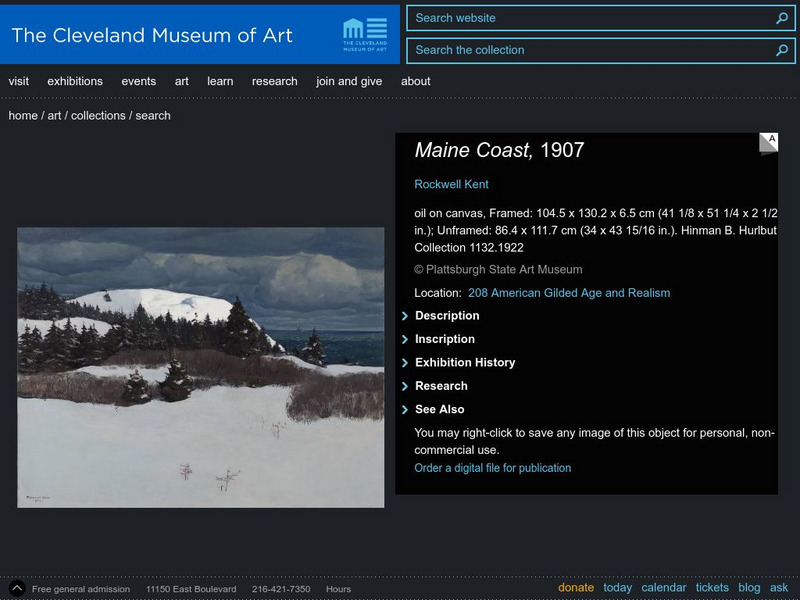The height and width of the screenshot is (600, 800).
Task: Open the join and give menu
Action: click(x=349, y=82)
